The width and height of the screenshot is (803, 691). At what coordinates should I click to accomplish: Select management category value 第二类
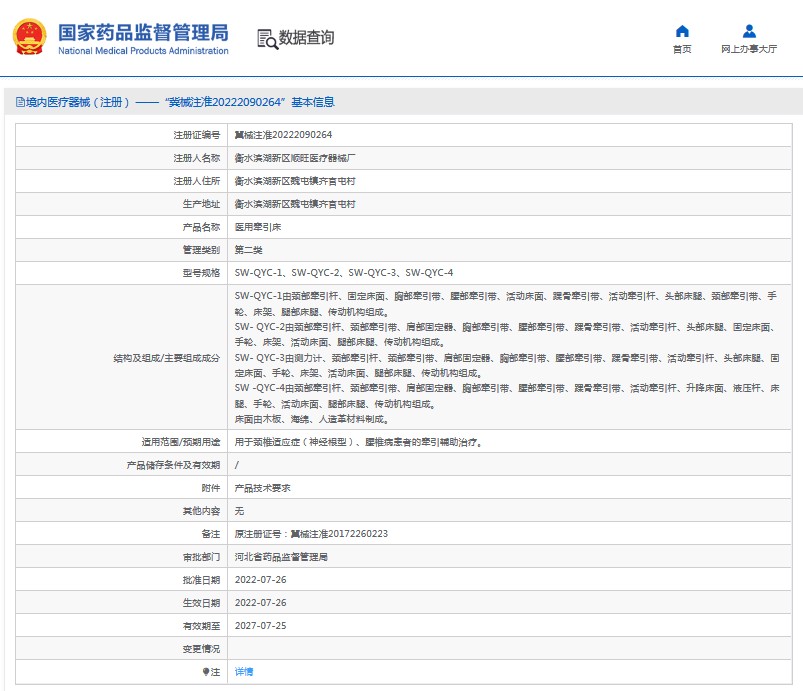click(248, 250)
